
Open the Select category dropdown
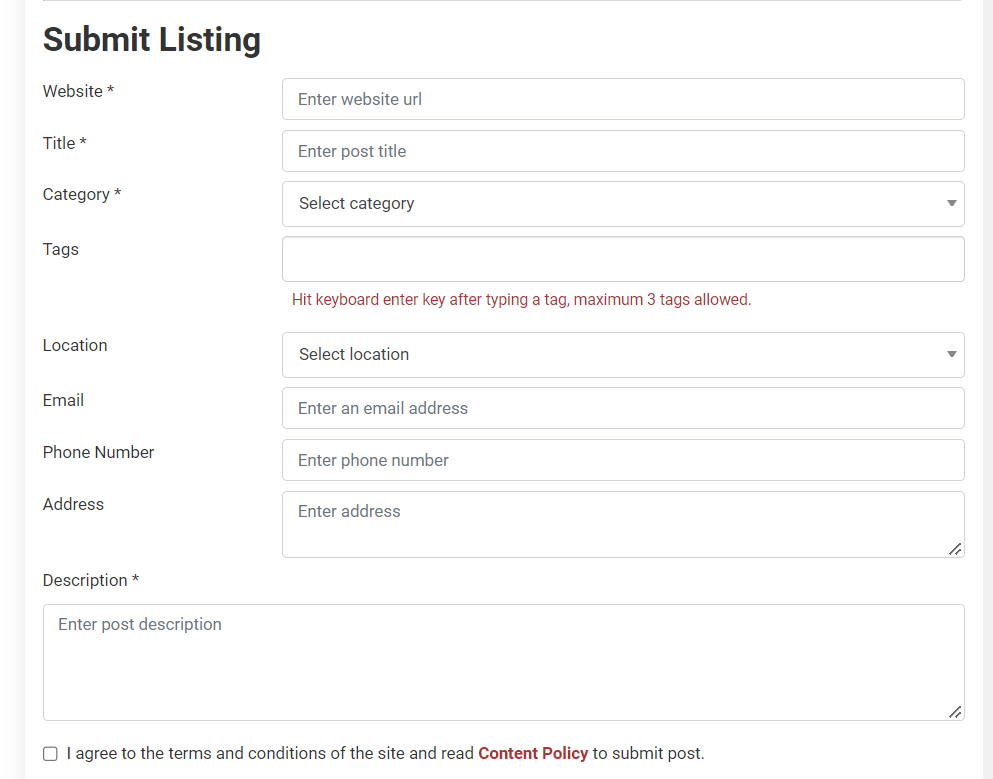(x=623, y=204)
